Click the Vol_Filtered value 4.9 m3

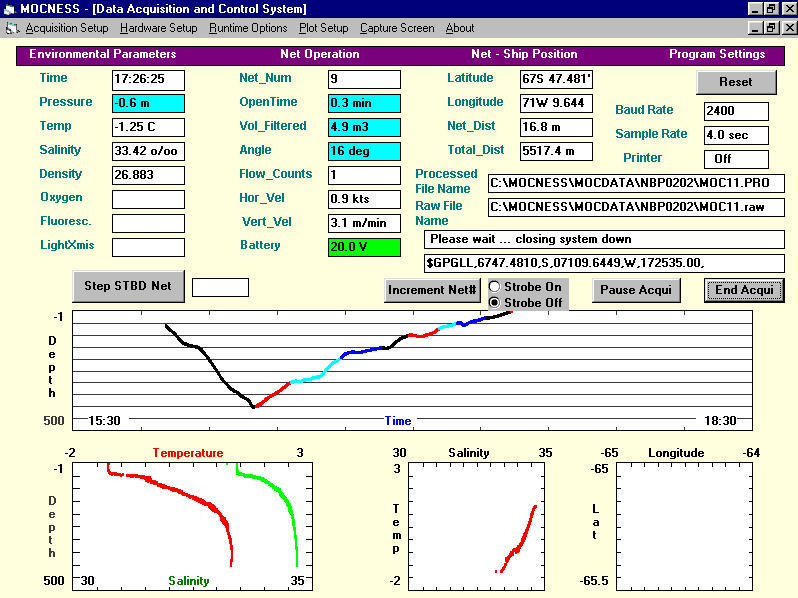coord(364,127)
